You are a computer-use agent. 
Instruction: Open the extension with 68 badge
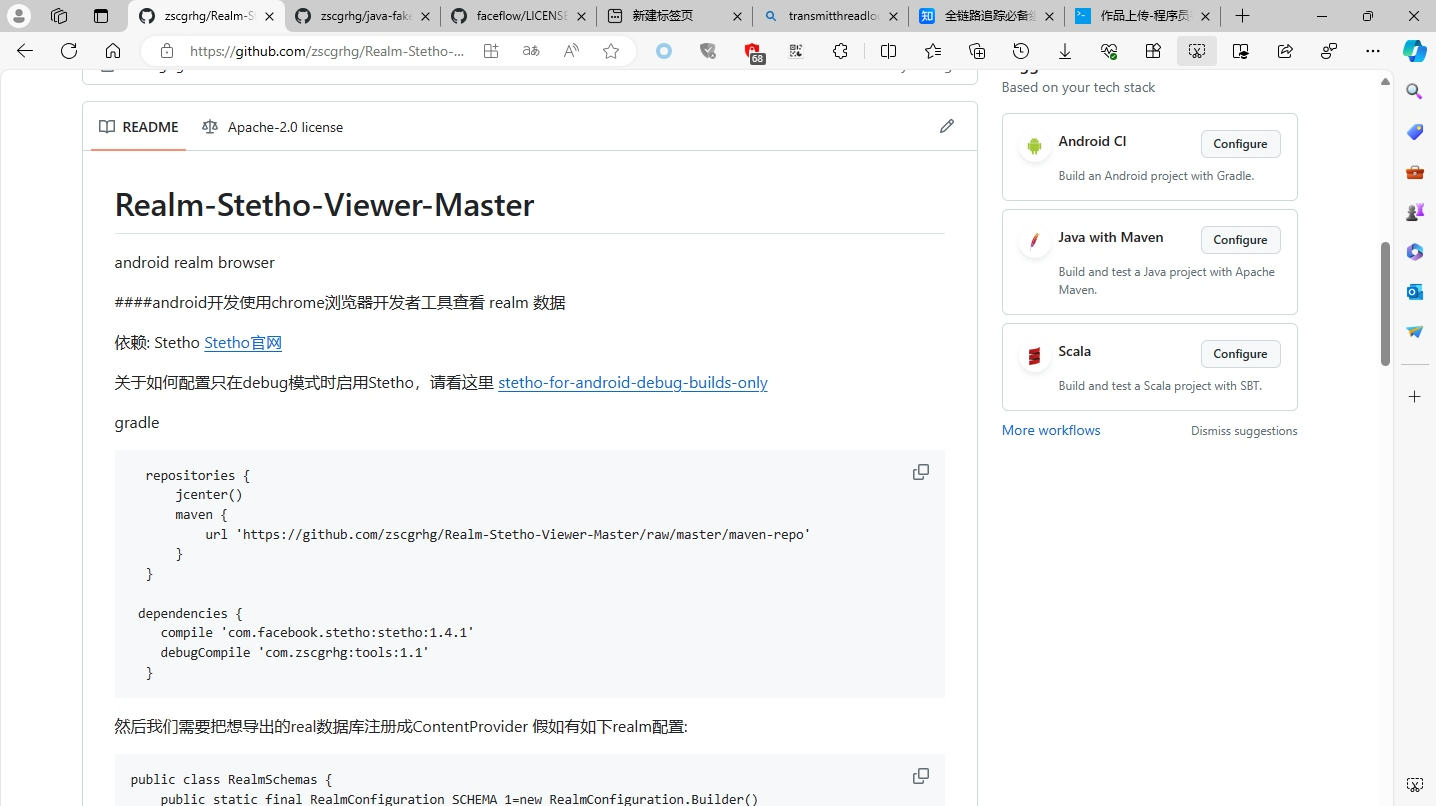[x=753, y=52]
